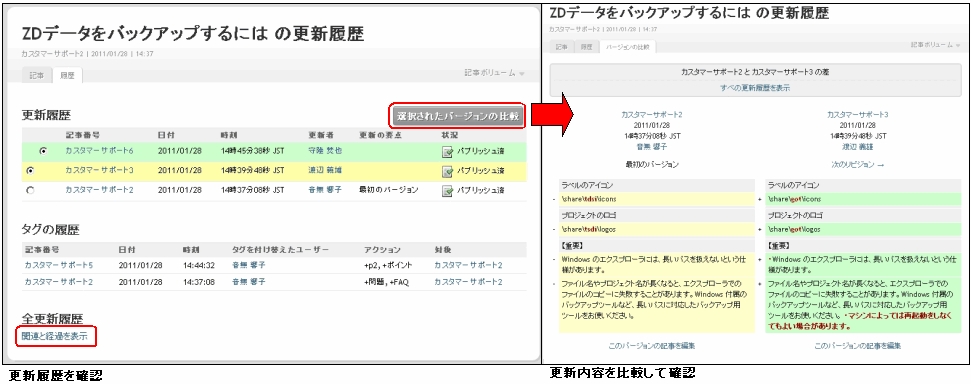This screenshot has height=384, width=971.
Task: Click 最初のバージョン summary cell in history table
Action: click(389, 190)
